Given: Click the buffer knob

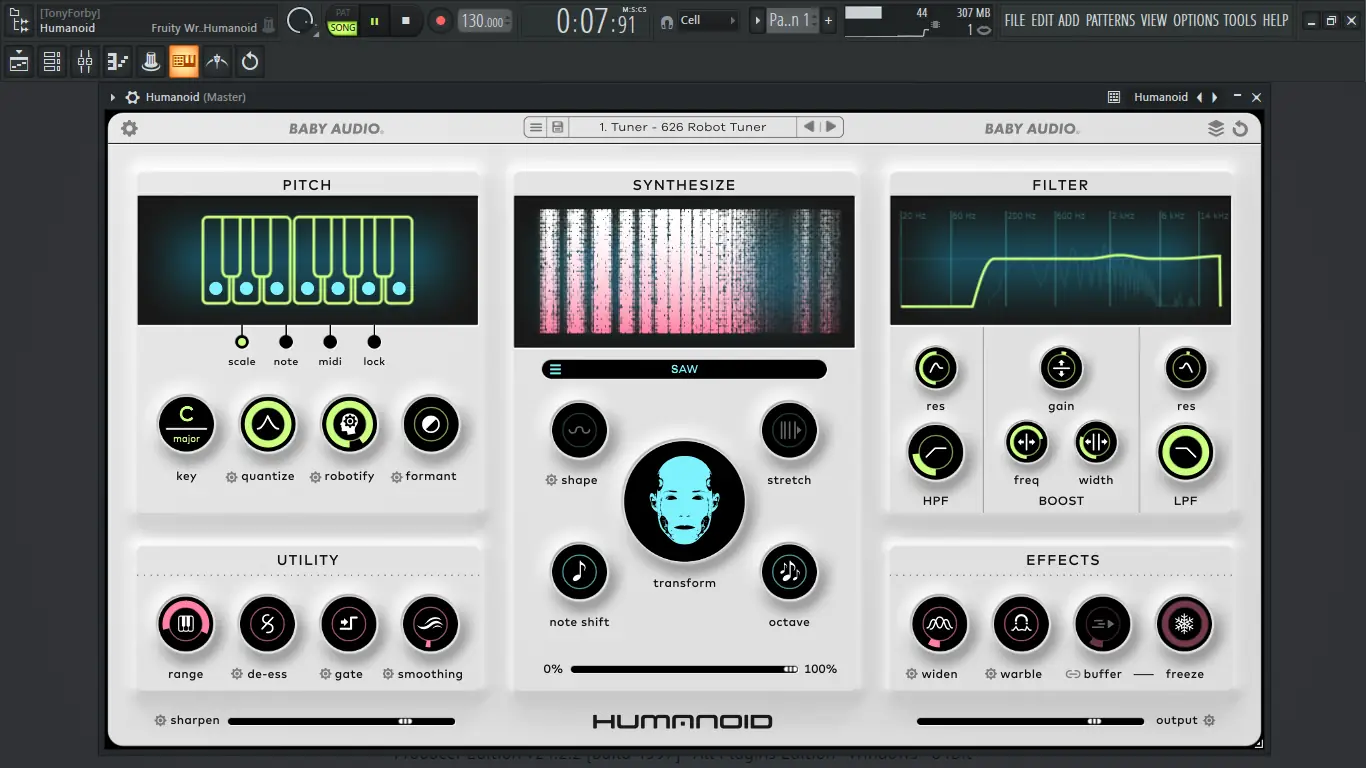Looking at the screenshot, I should 1103,625.
